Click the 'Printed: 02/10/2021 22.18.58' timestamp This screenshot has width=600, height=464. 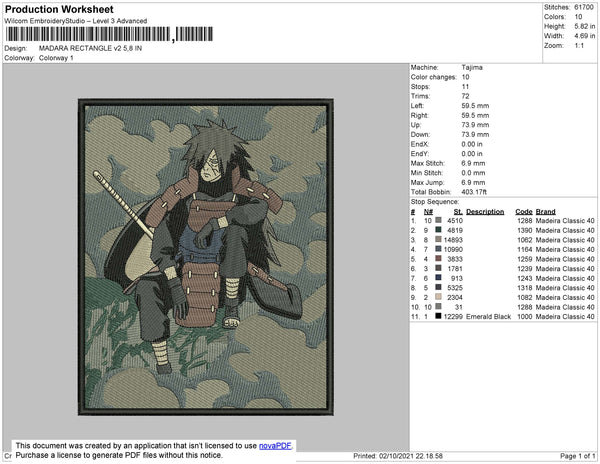click(398, 456)
